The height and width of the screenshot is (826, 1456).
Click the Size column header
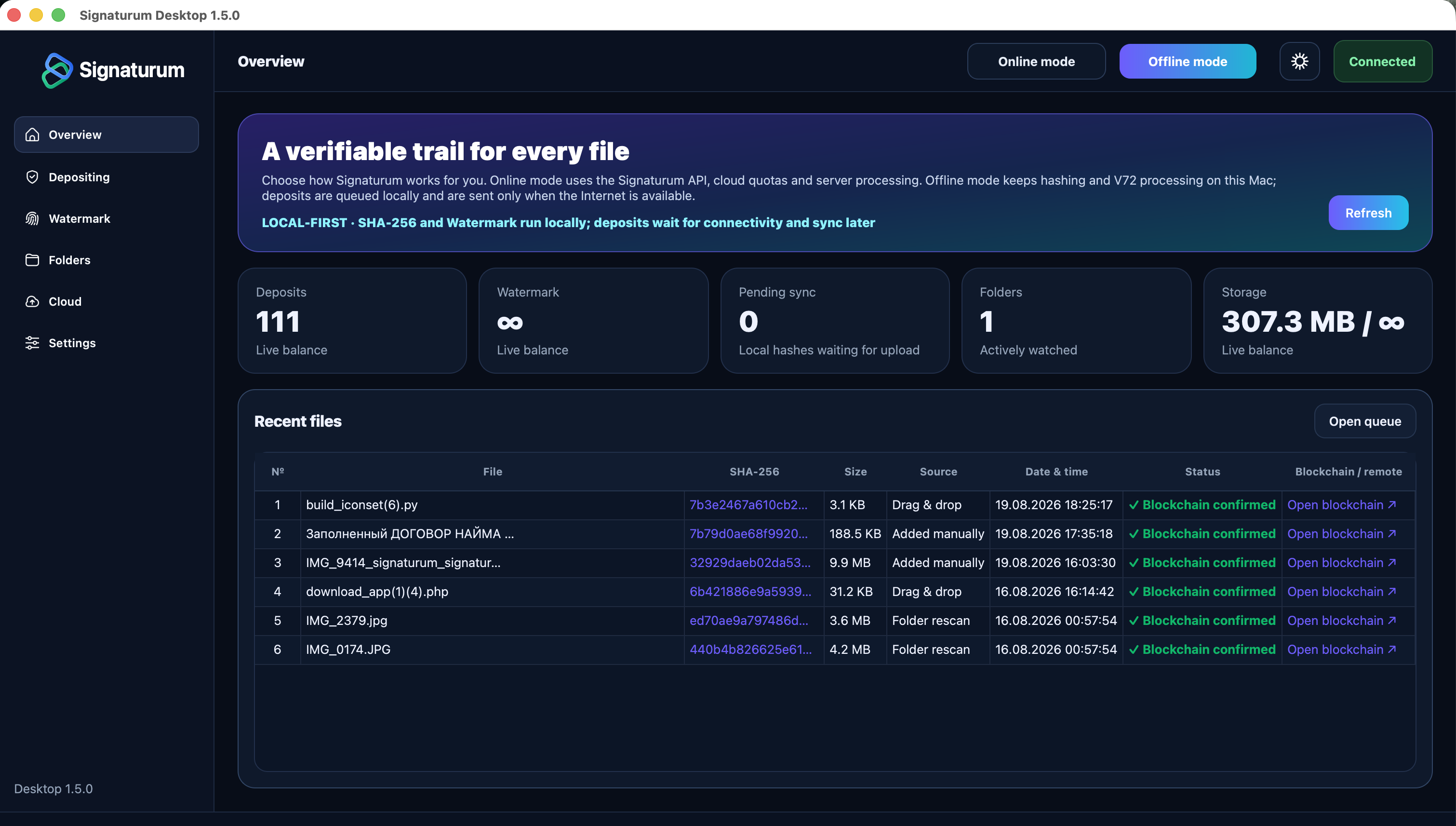(x=855, y=472)
